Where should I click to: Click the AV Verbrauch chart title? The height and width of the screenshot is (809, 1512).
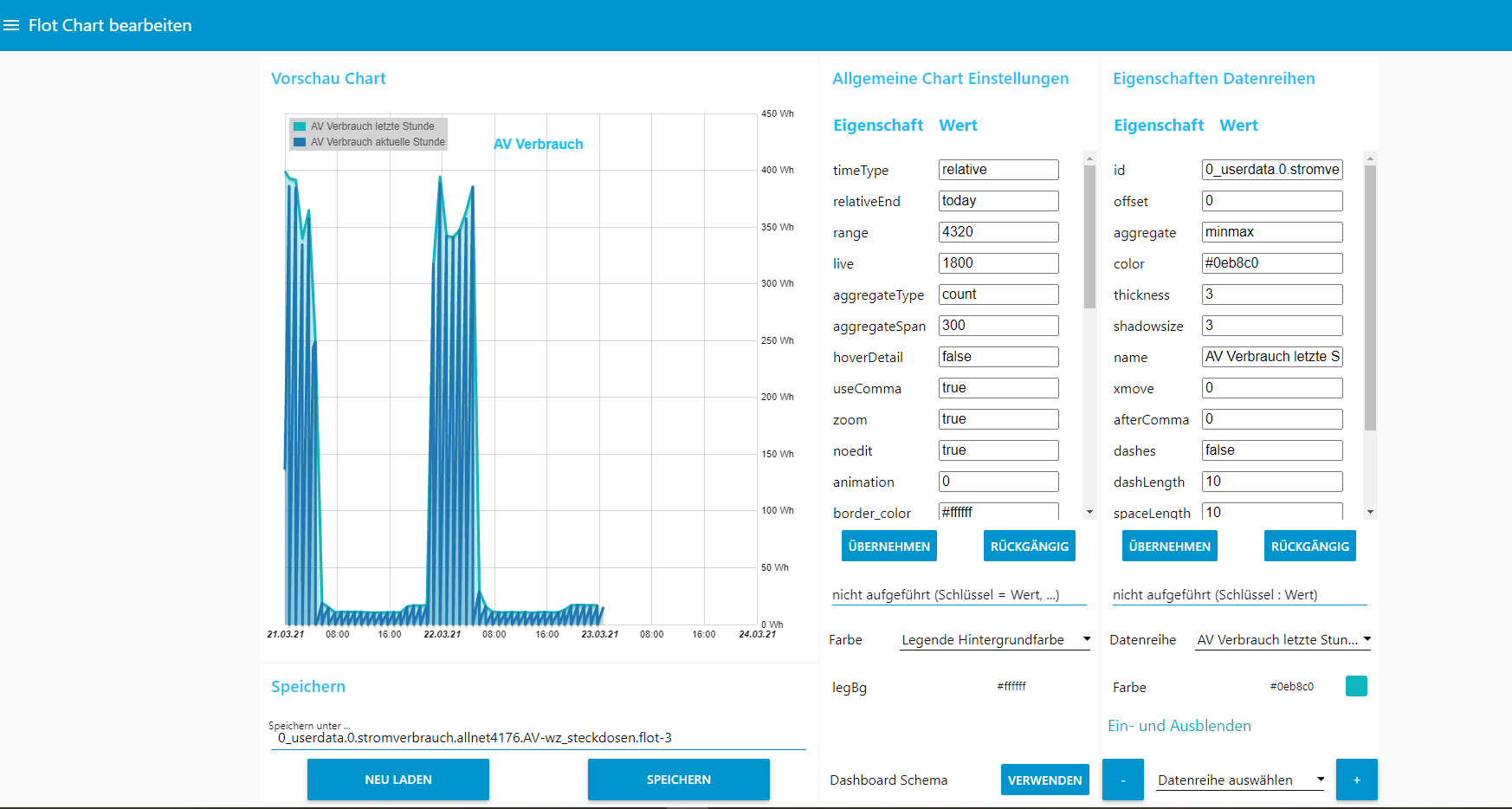pyautogui.click(x=539, y=144)
